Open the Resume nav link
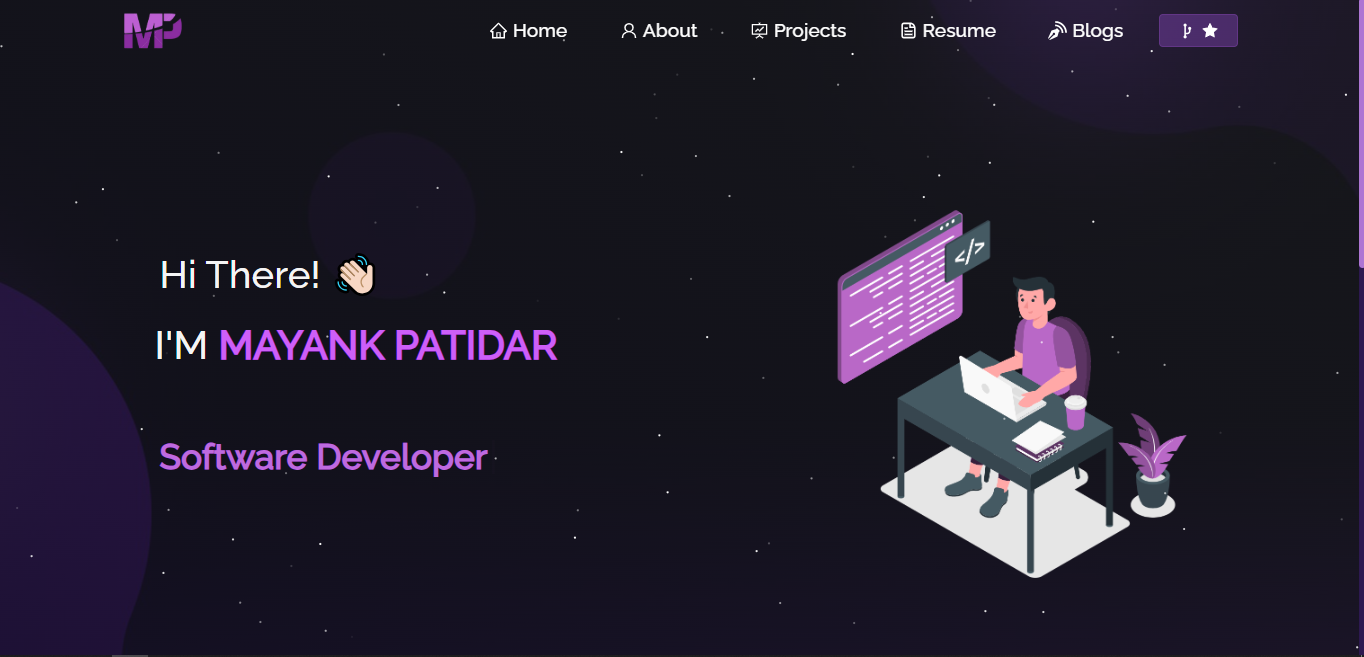1364x657 pixels. pyautogui.click(x=948, y=31)
